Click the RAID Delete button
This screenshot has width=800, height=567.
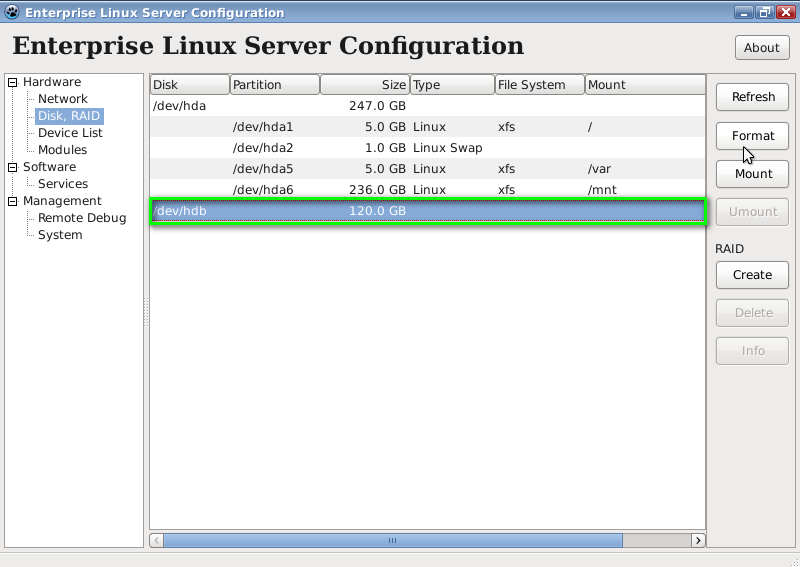pos(753,313)
